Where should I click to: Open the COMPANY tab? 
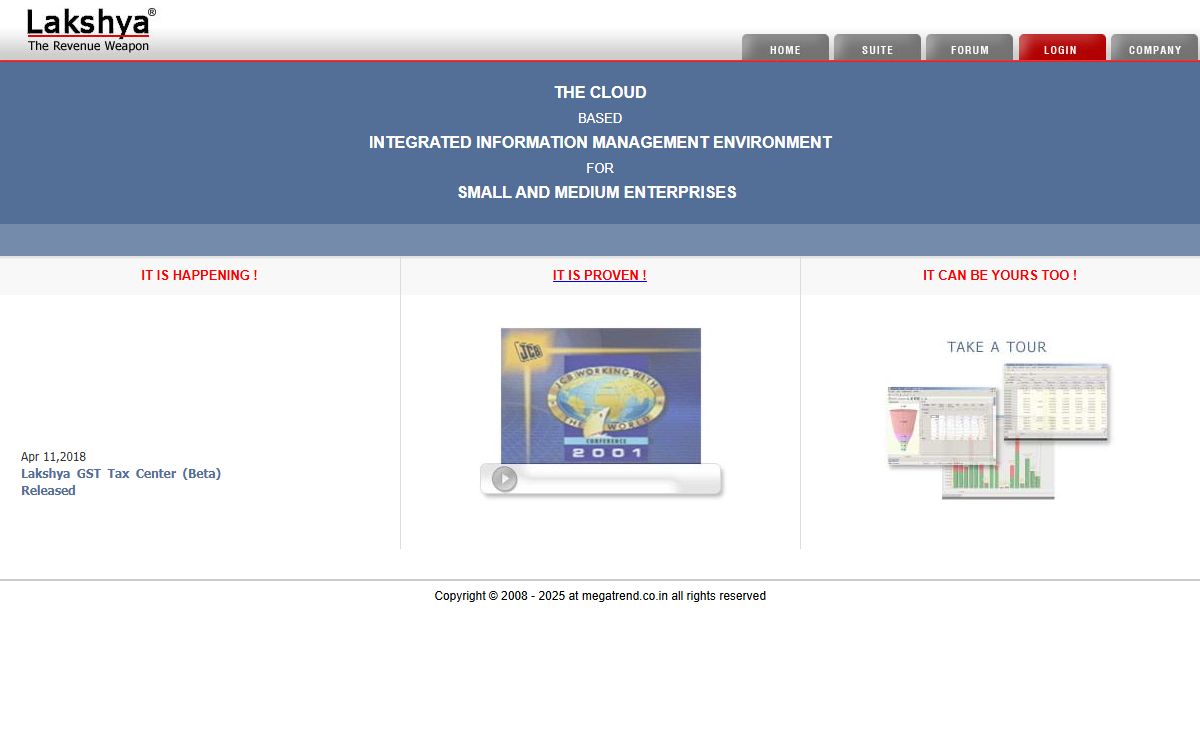pyautogui.click(x=1154, y=48)
